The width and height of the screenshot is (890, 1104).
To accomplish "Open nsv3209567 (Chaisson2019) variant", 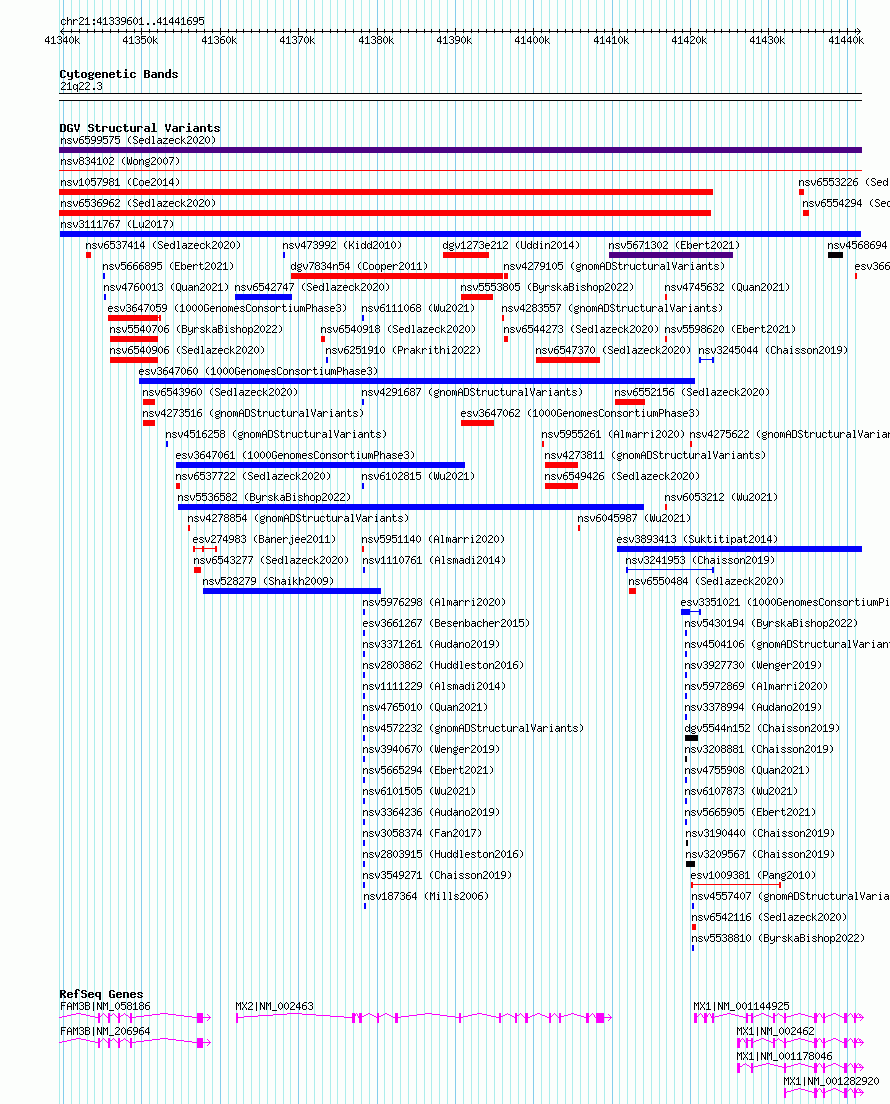I will pyautogui.click(x=760, y=854).
